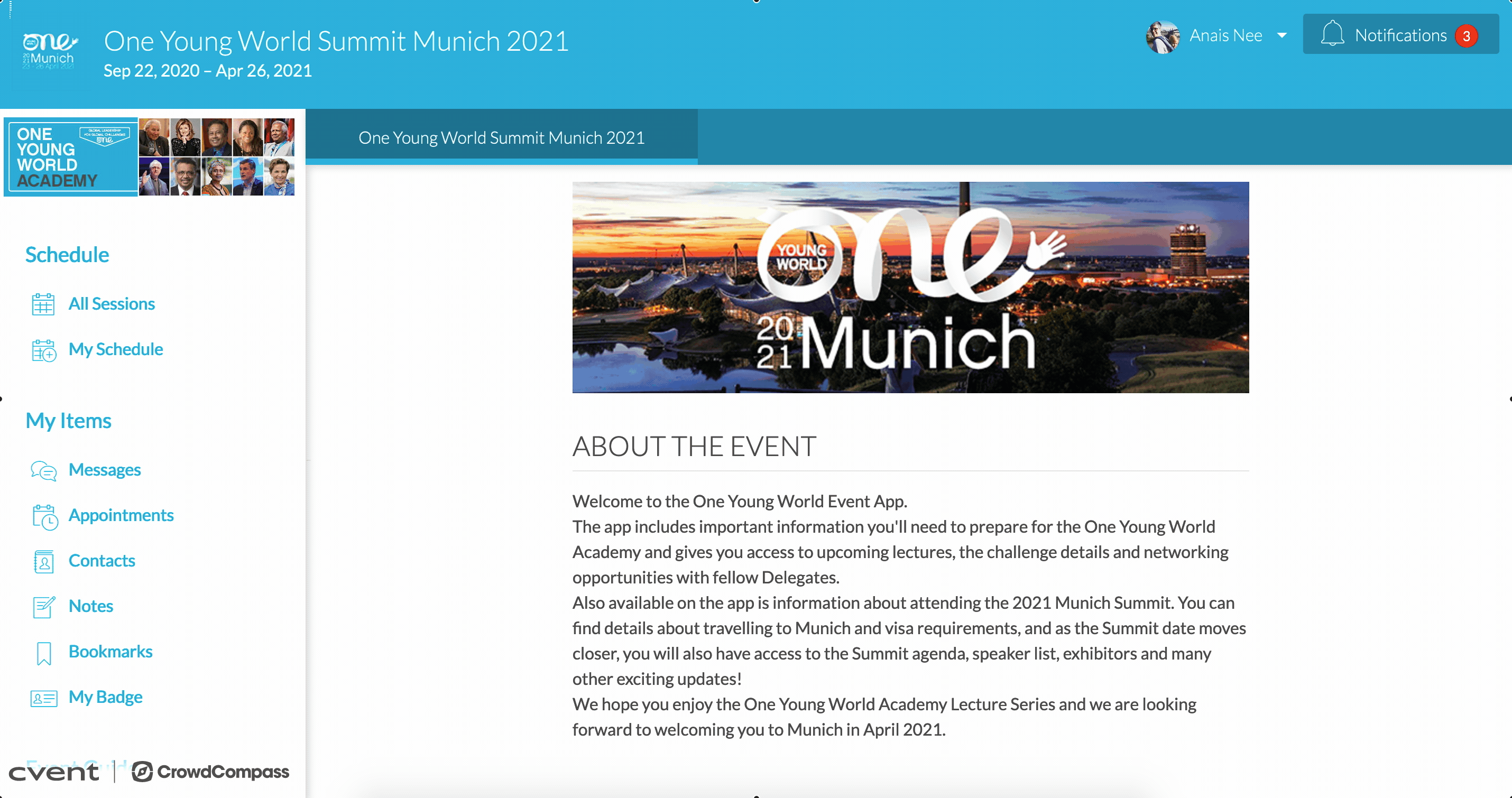The width and height of the screenshot is (1512, 798).
Task: Open the Notes link
Action: pyautogui.click(x=90, y=606)
